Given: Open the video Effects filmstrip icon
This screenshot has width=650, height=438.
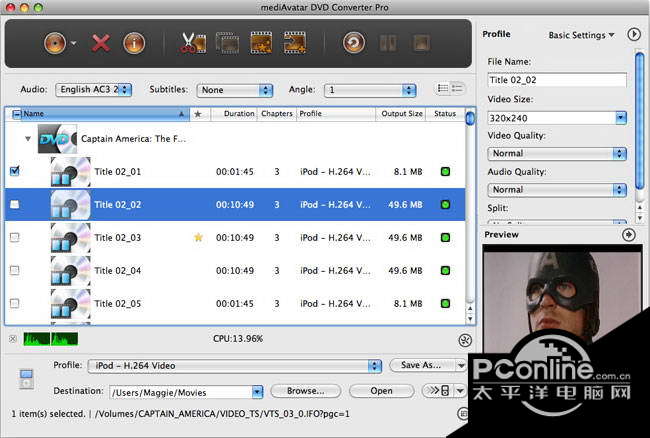Looking at the screenshot, I should 261,43.
